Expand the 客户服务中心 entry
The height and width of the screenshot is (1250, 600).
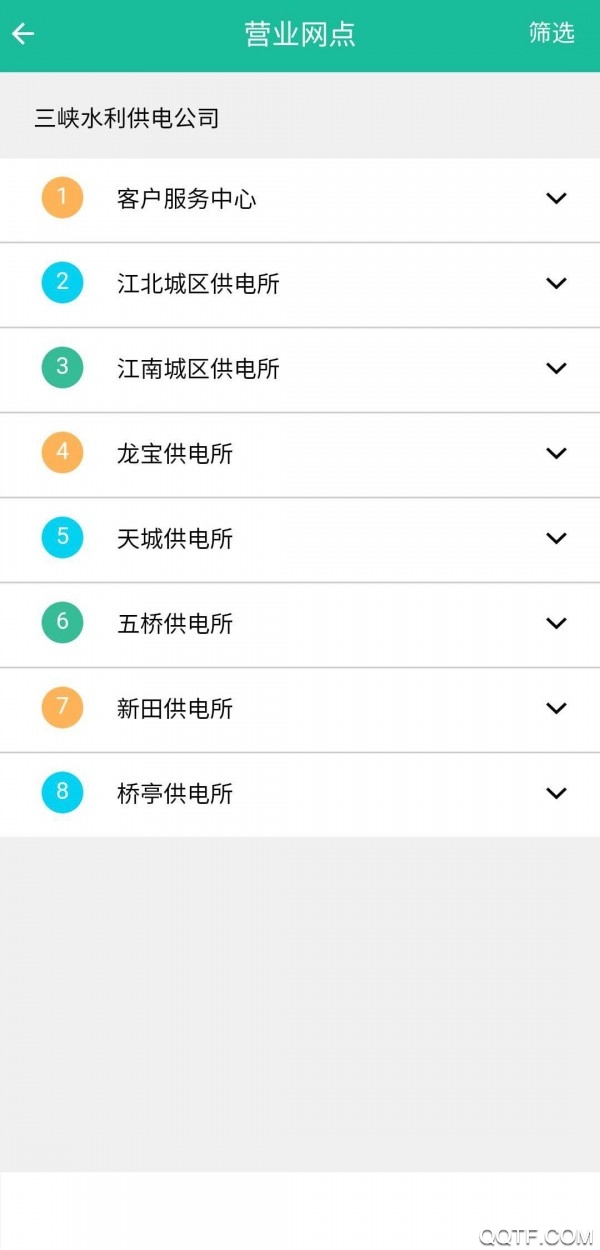(557, 197)
